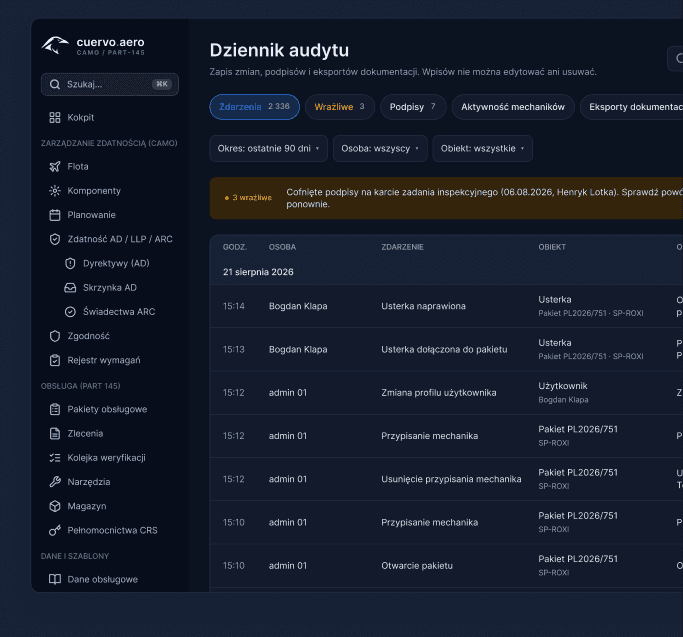Switch to the Wrażliwe tab
The height and width of the screenshot is (637, 683).
pos(340,107)
